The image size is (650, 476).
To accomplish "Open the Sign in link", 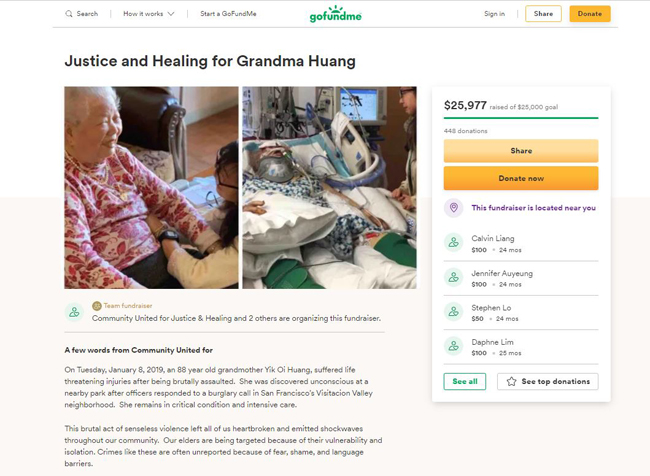I will [x=494, y=14].
